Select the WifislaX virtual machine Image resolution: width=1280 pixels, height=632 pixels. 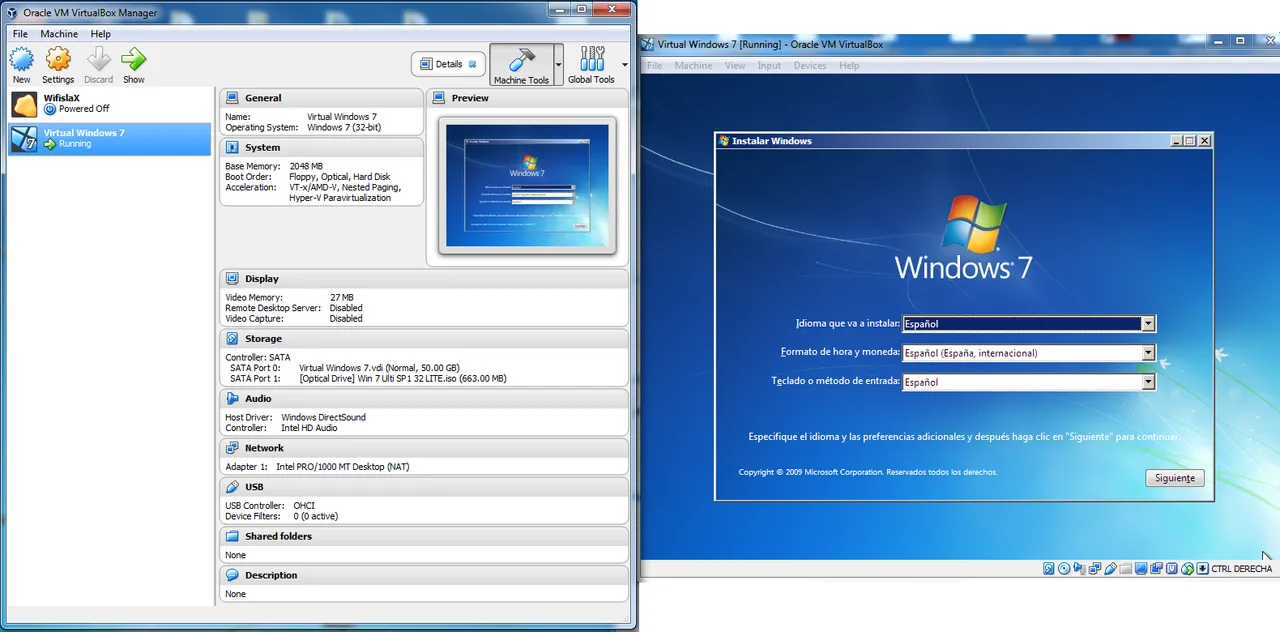(x=110, y=103)
